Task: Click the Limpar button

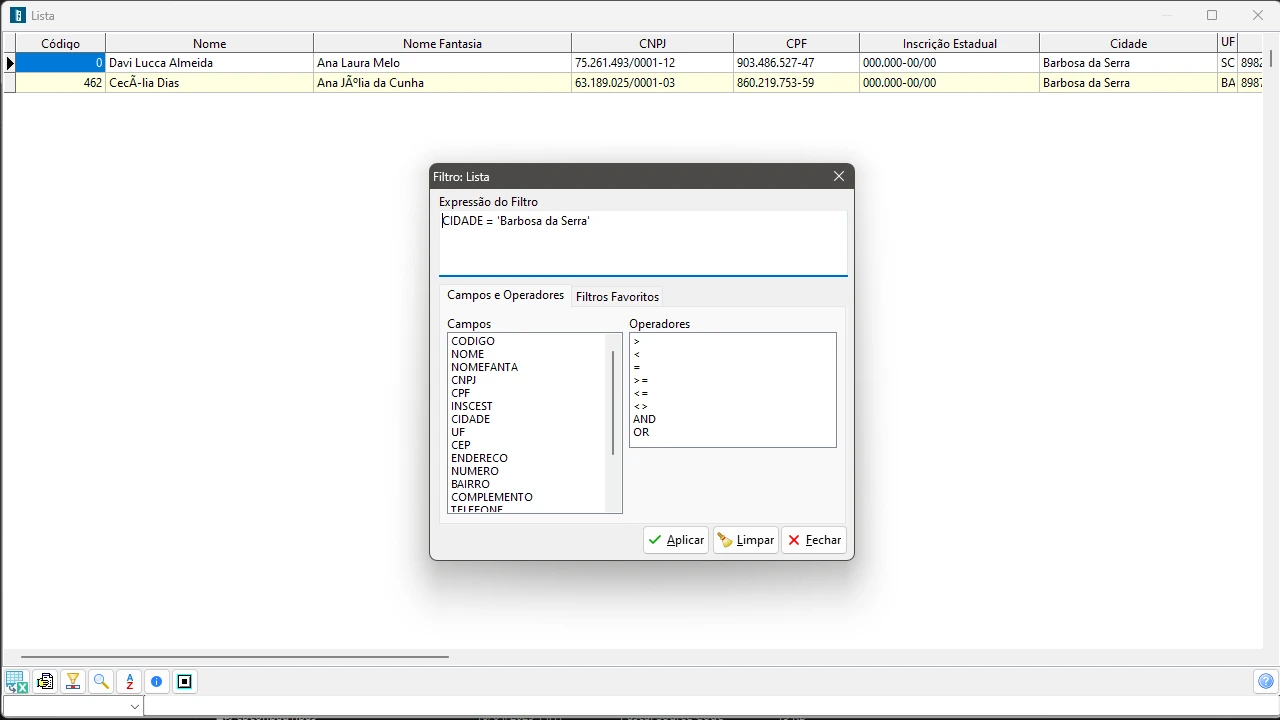Action: click(x=746, y=540)
